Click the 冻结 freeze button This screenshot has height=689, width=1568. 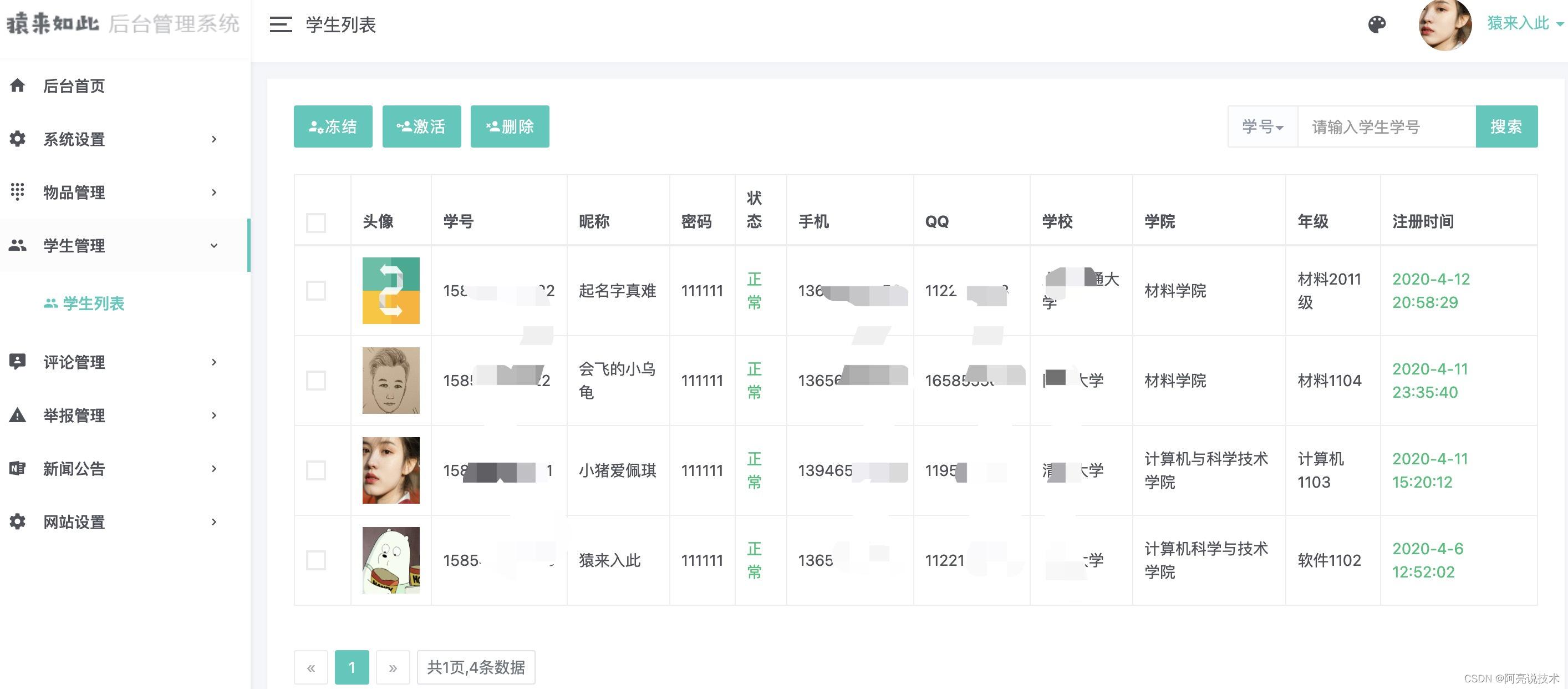tap(333, 126)
